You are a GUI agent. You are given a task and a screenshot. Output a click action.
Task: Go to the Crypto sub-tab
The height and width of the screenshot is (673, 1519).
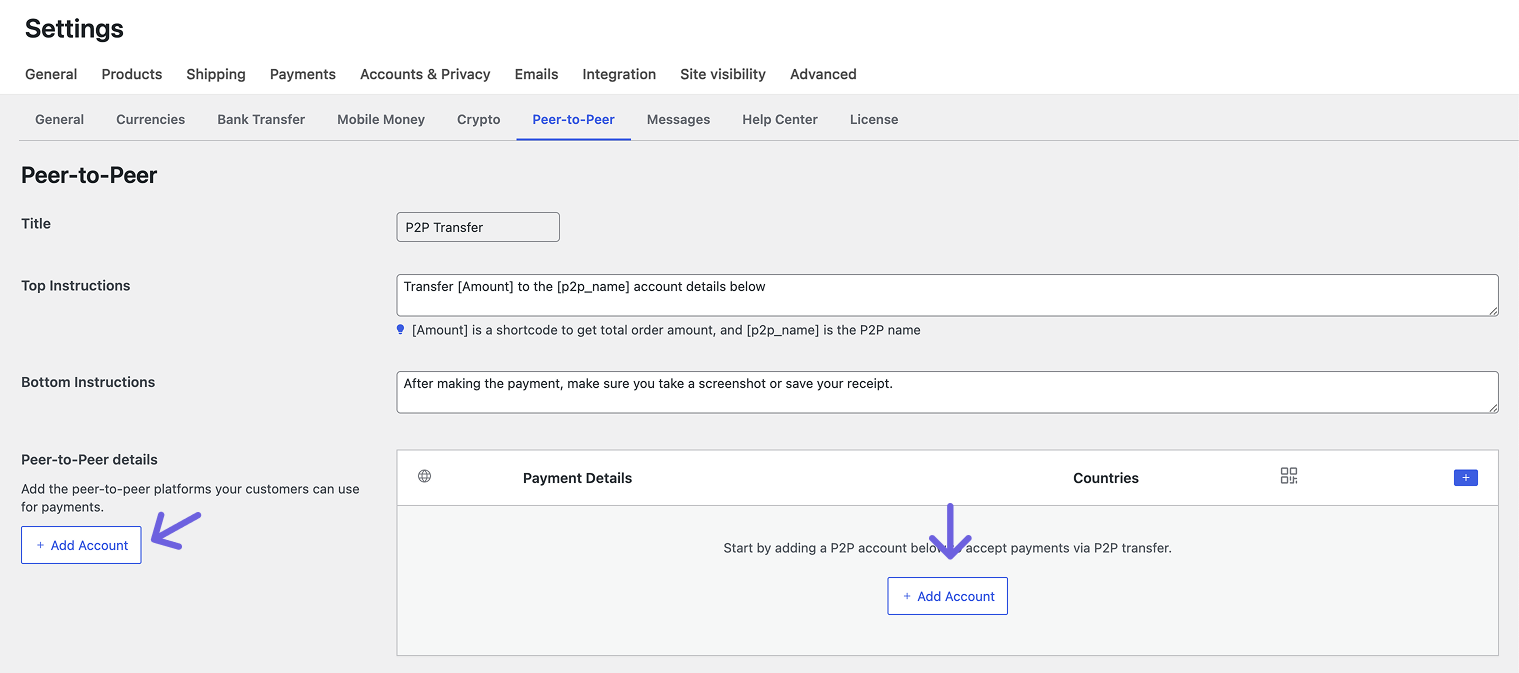(x=478, y=119)
